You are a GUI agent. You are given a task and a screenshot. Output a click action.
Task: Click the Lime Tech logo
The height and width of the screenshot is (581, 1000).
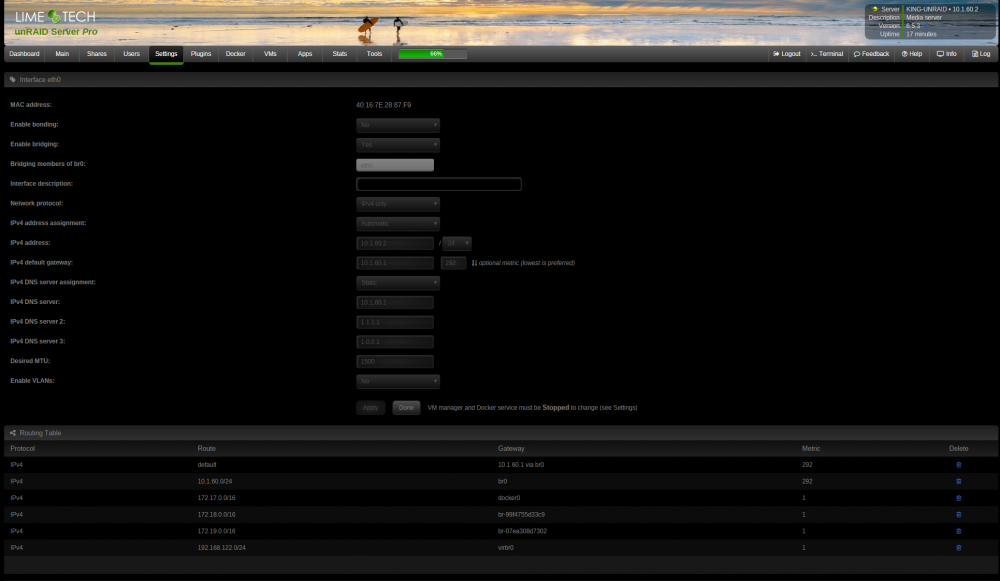tap(55, 17)
